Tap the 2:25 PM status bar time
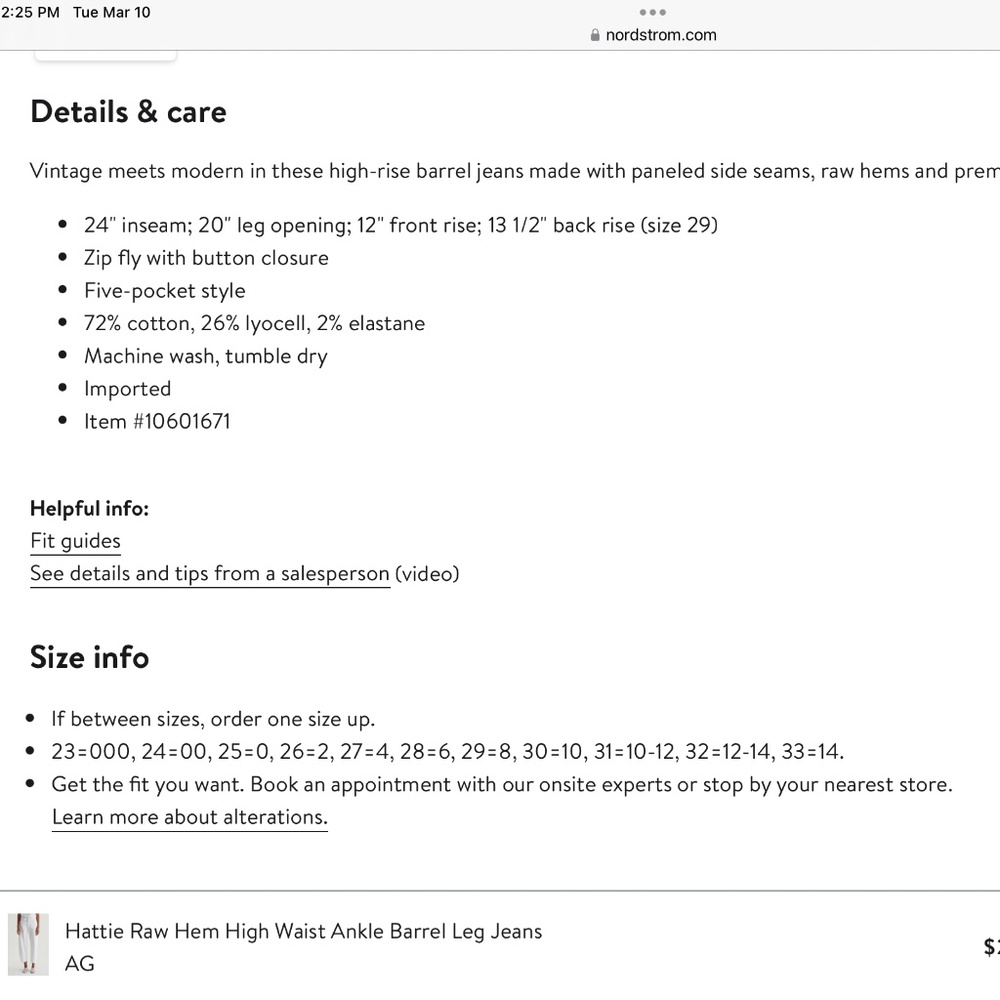Screen dimensions: 1000x1000 pyautogui.click(x=30, y=13)
